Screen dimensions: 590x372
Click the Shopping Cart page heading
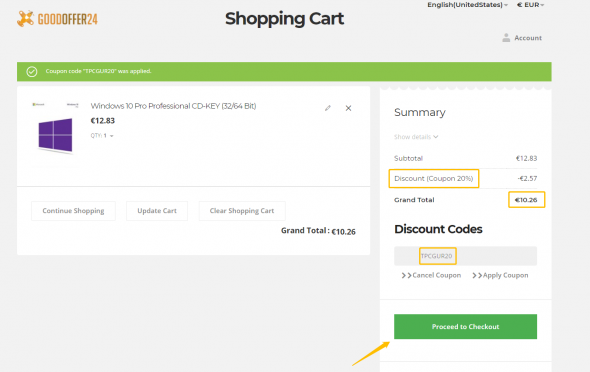click(x=284, y=18)
